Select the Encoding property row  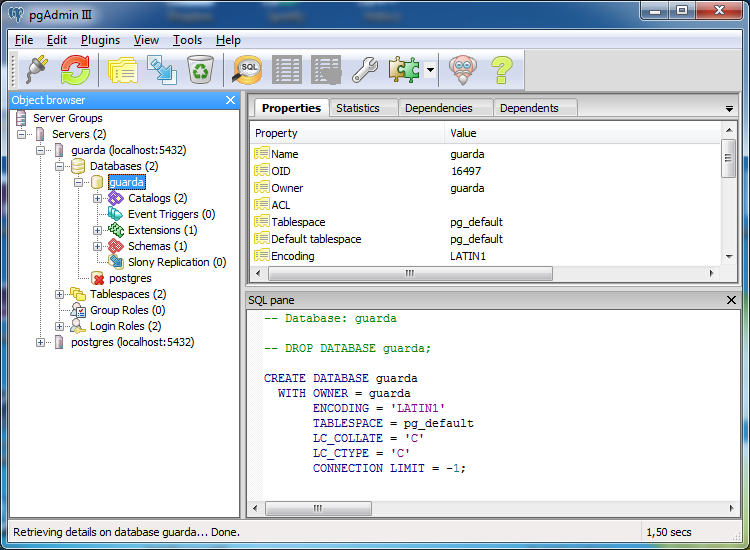(486, 256)
